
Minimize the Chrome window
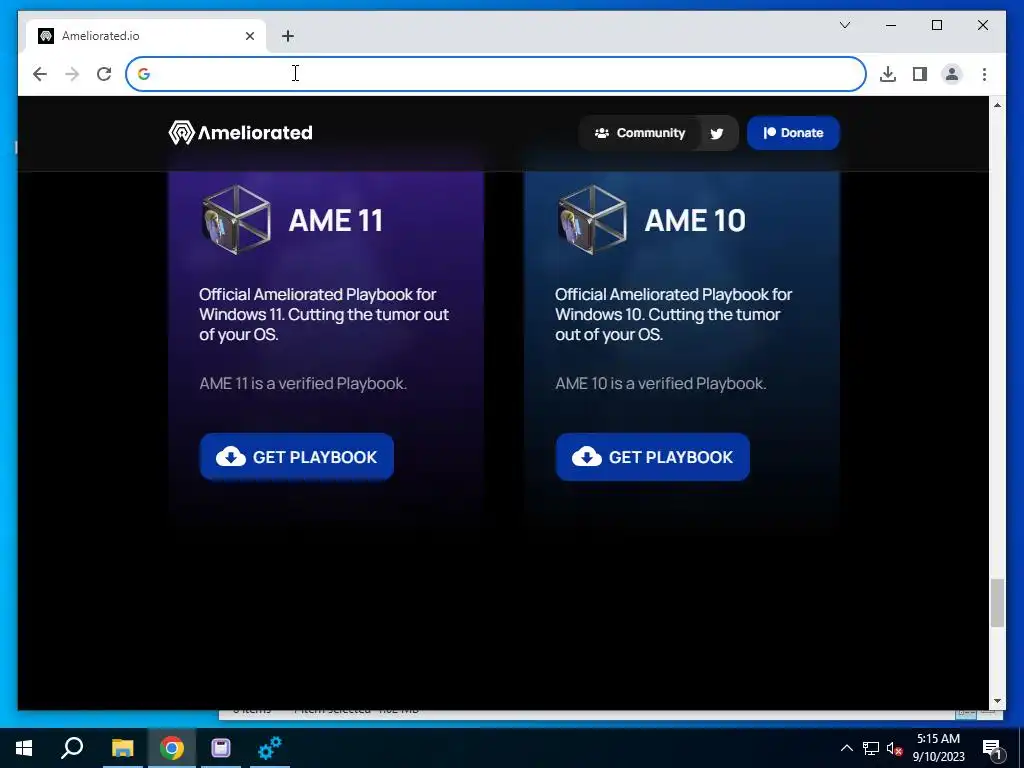(x=891, y=25)
